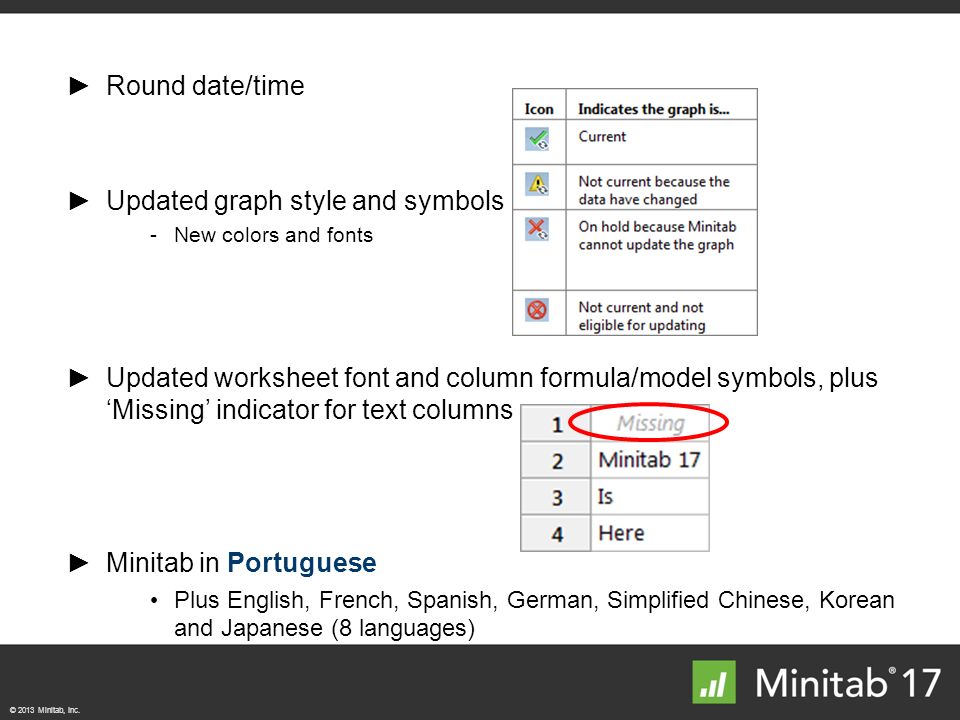Image resolution: width=960 pixels, height=720 pixels.
Task: Select the 'Missing' worksheet cell
Action: [x=650, y=423]
